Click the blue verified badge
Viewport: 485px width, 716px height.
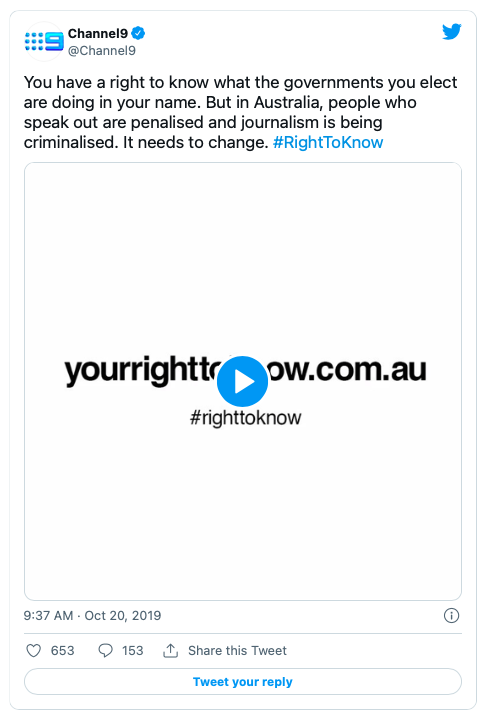138,33
